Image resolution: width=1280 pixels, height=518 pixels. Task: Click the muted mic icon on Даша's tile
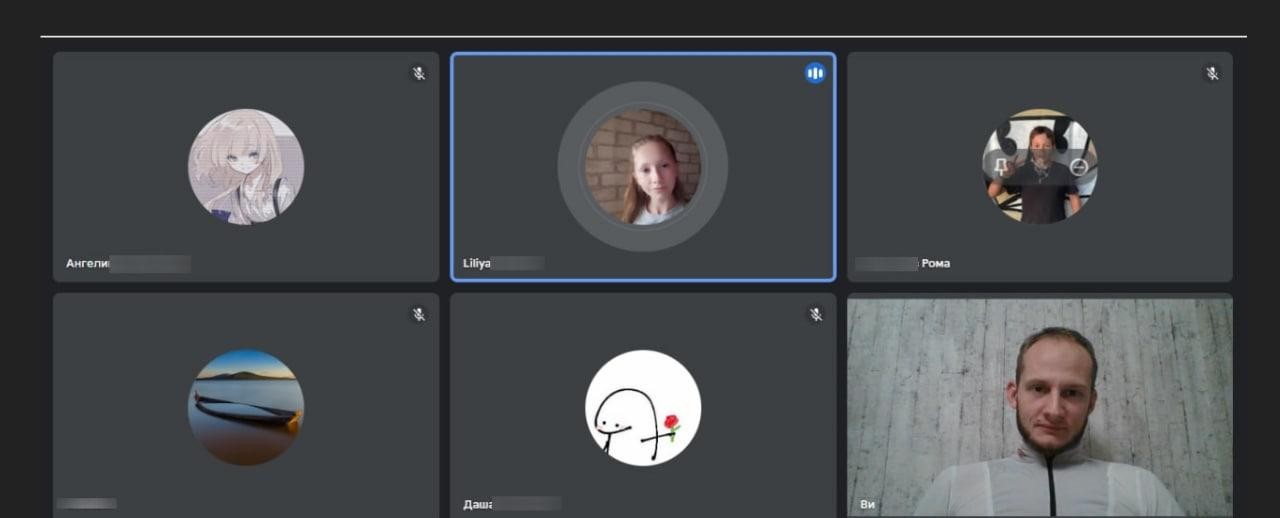[x=815, y=314]
